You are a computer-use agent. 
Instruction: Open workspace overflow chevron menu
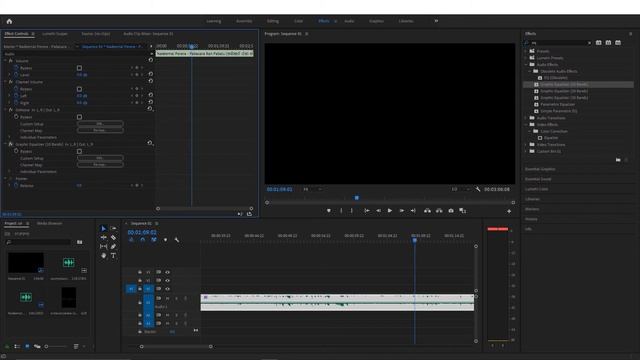(x=436, y=21)
